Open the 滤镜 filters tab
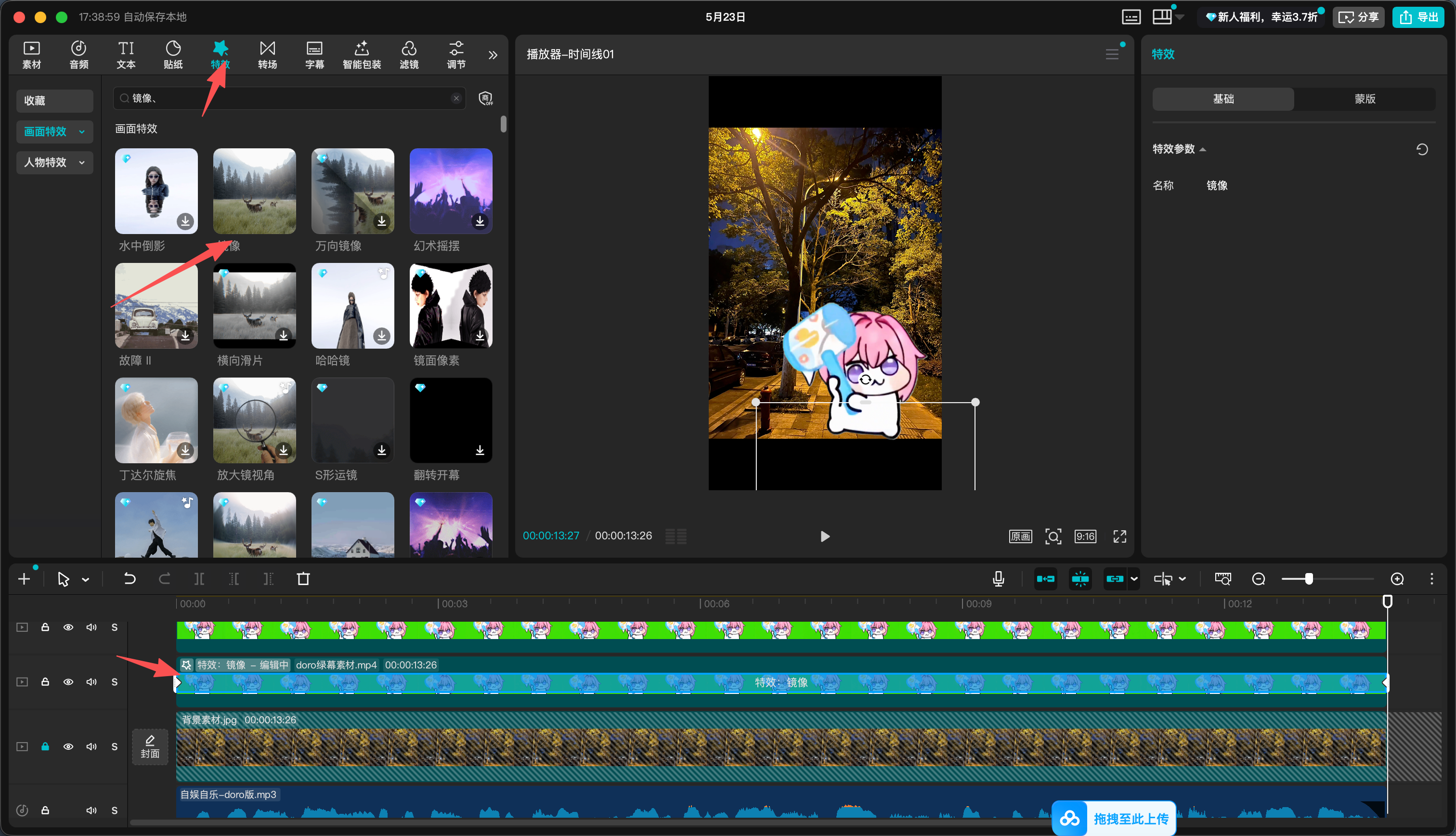 pyautogui.click(x=409, y=54)
